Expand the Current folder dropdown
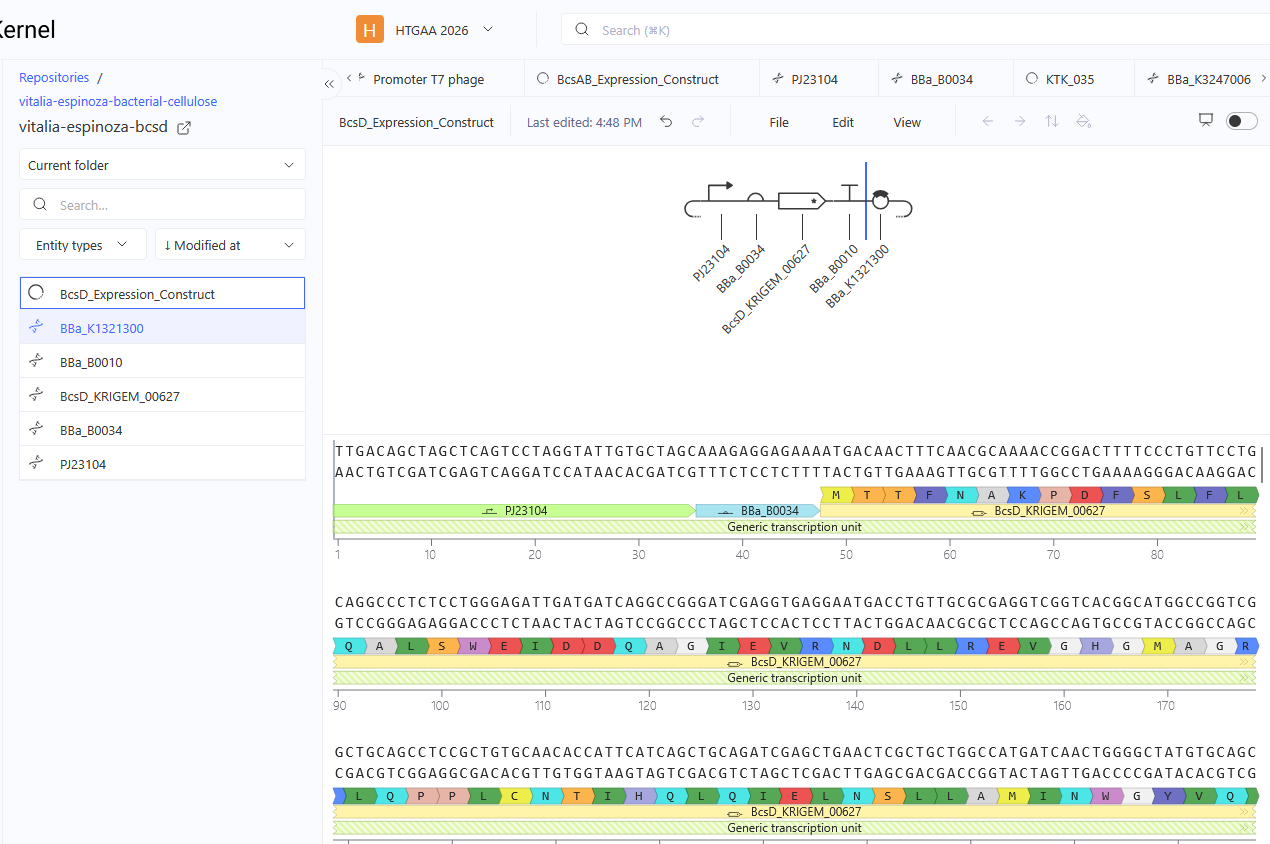Screen dimensions: 1270x844 (x=162, y=165)
